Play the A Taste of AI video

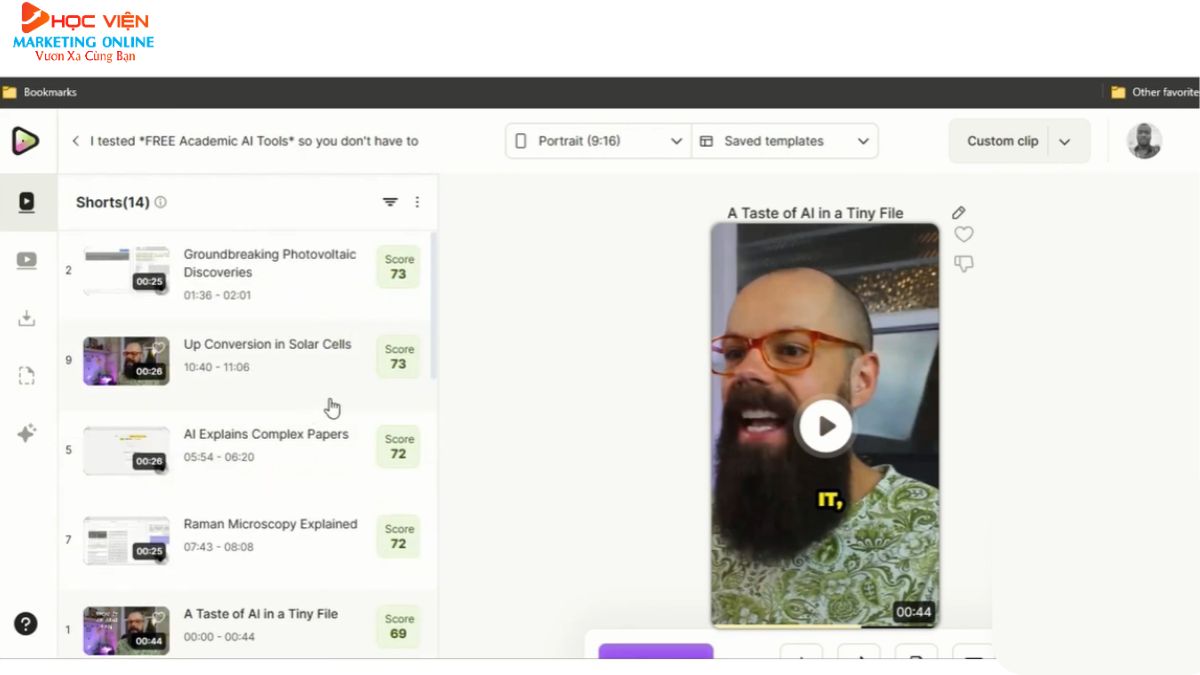coord(825,427)
